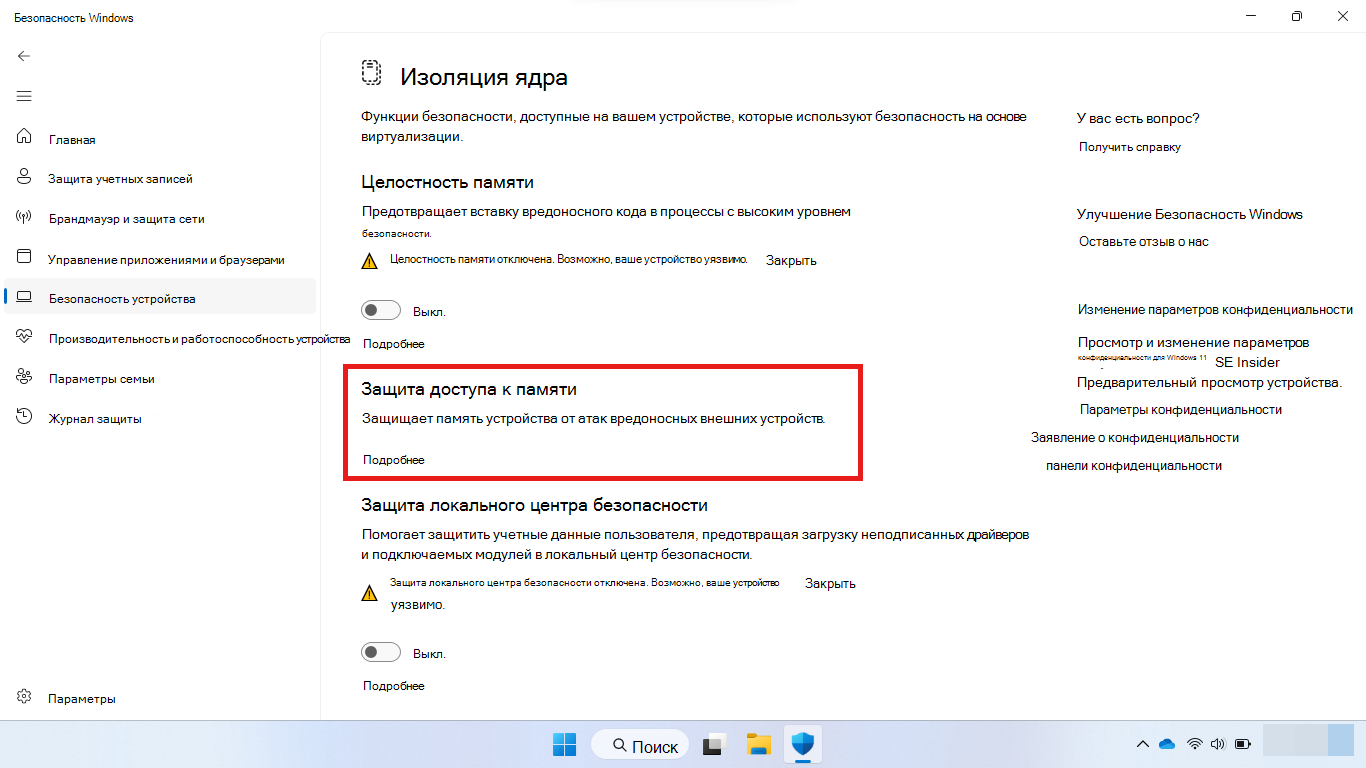The width and height of the screenshot is (1366, 768).
Task: Click warning triangle beside Целостность памяти отключена
Action: coord(370,261)
